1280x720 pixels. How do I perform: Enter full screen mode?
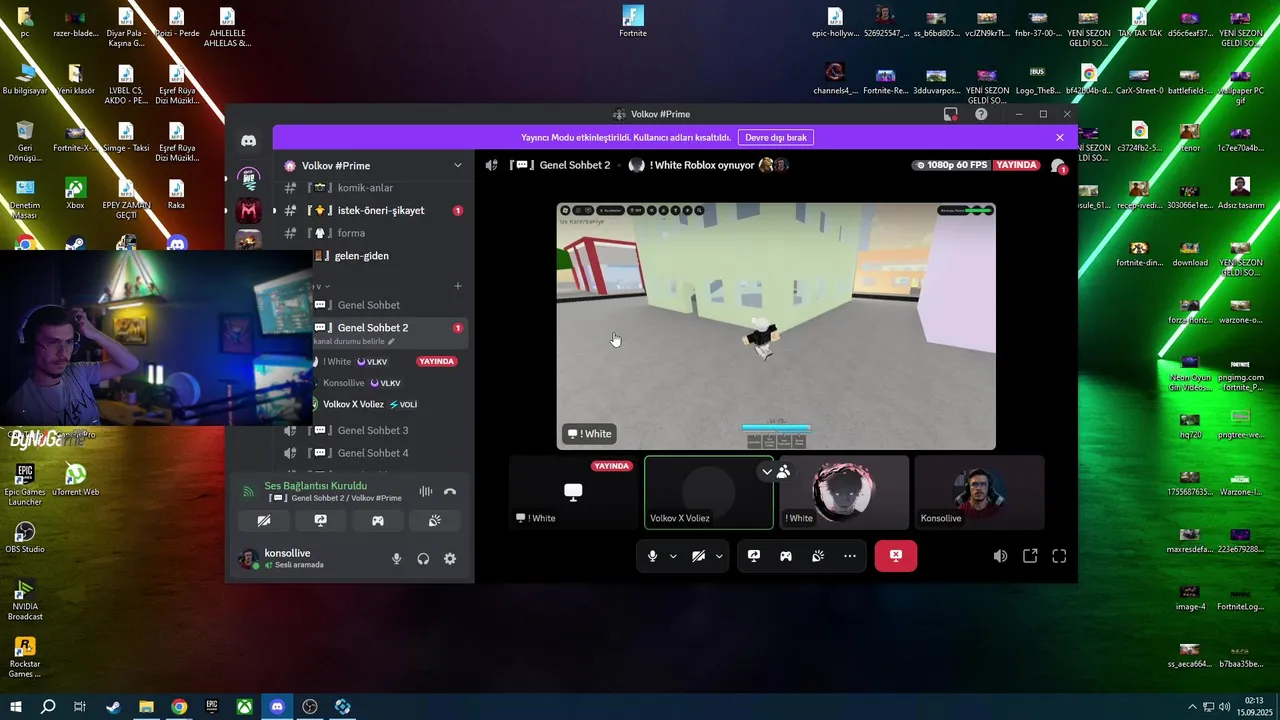pos(1059,556)
